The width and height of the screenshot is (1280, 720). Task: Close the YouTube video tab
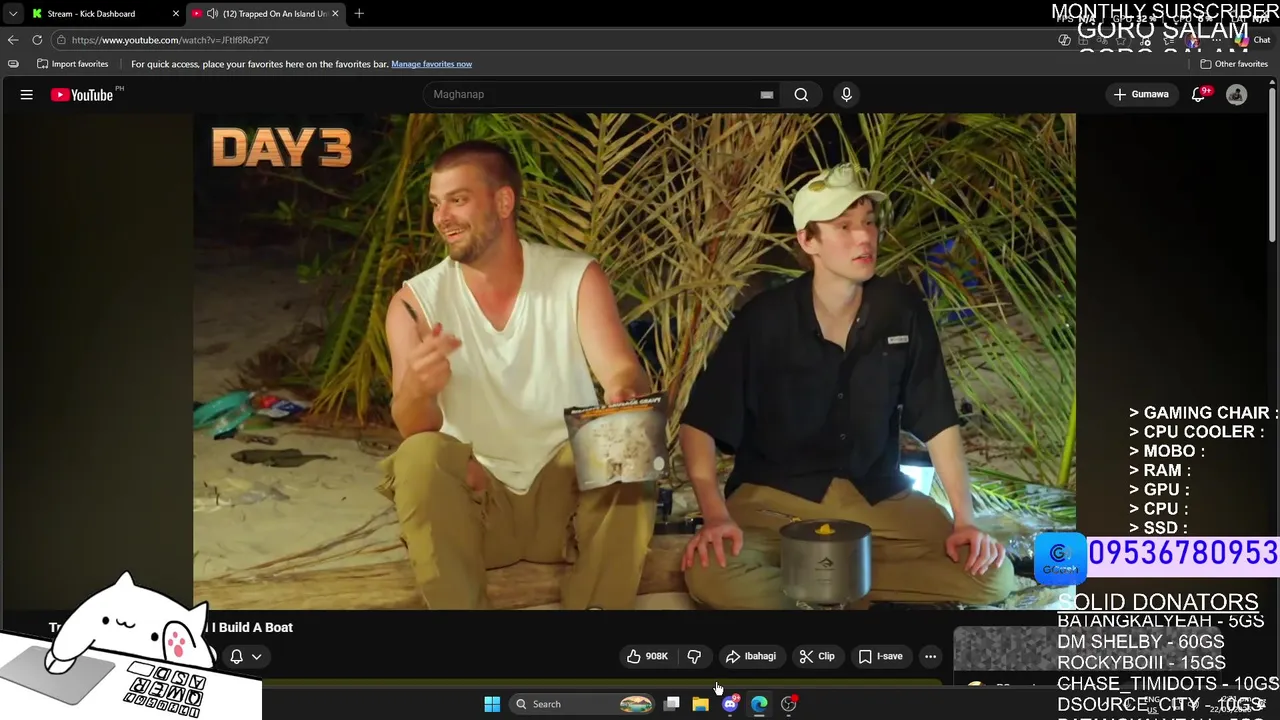click(335, 14)
